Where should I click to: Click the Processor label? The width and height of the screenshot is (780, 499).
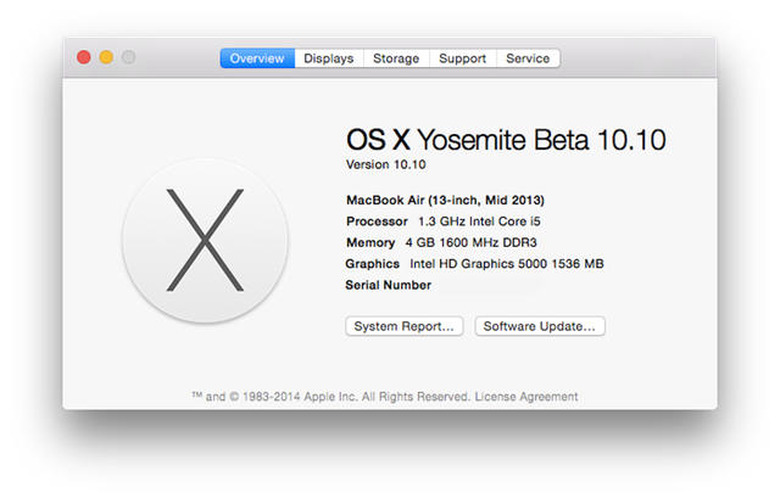[x=377, y=221]
